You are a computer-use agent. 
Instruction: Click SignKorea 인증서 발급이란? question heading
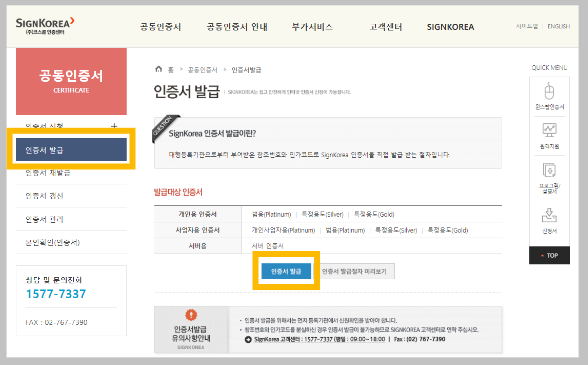pos(212,134)
